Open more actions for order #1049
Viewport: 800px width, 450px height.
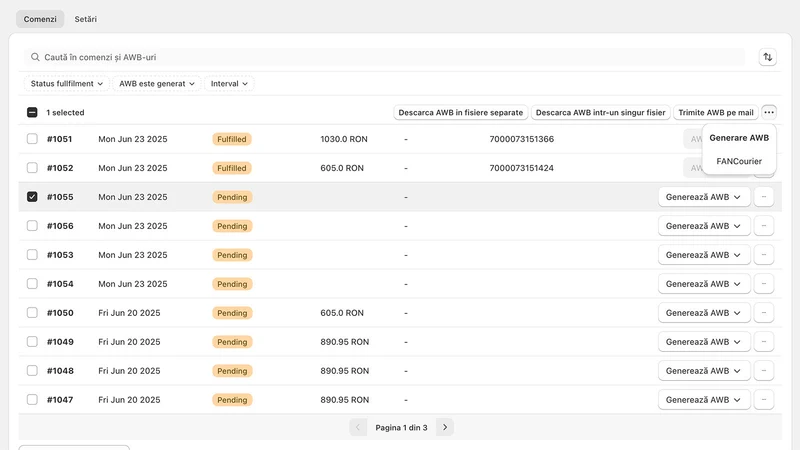[764, 342]
